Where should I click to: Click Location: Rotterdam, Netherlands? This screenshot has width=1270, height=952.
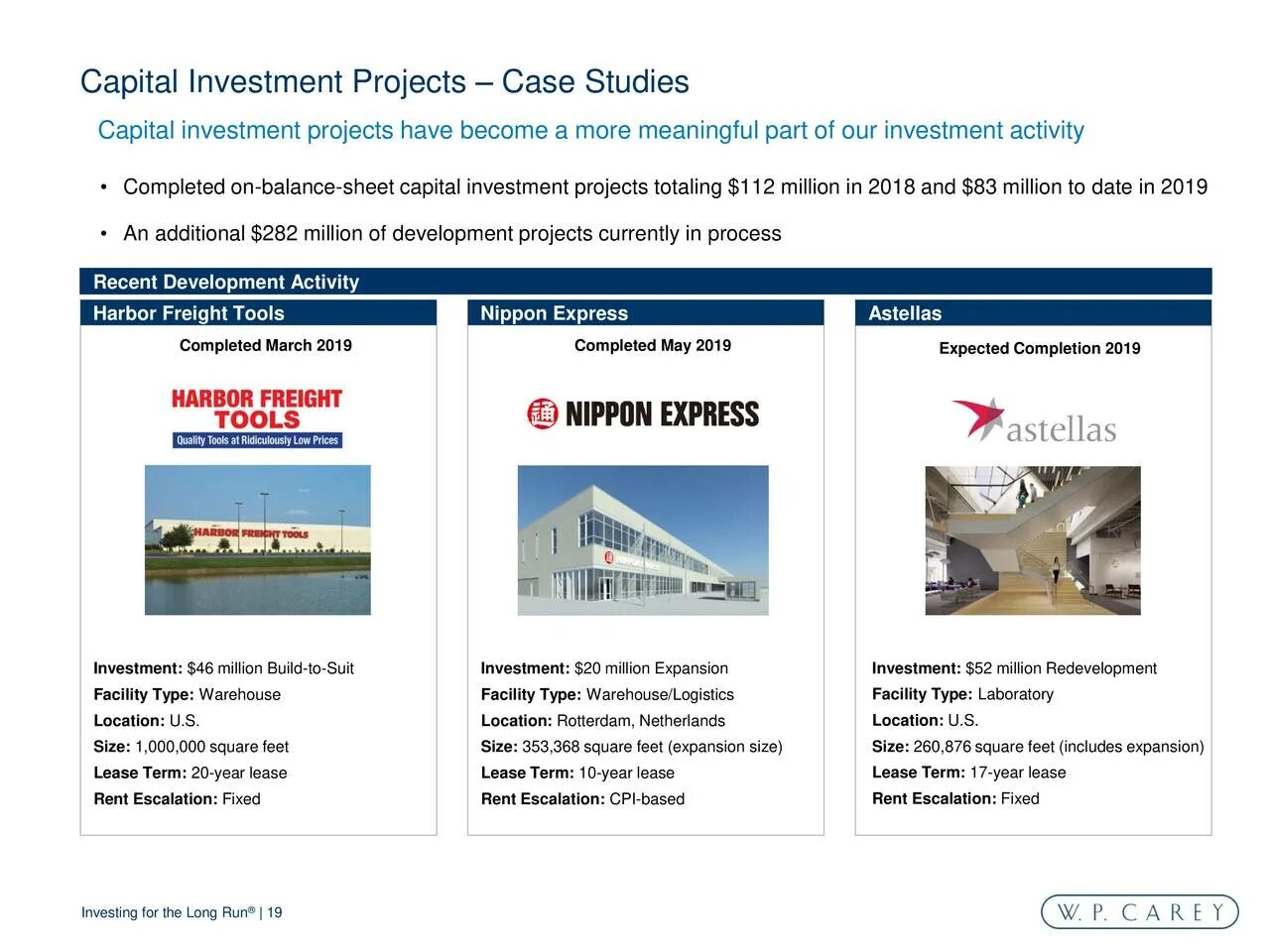(x=603, y=721)
